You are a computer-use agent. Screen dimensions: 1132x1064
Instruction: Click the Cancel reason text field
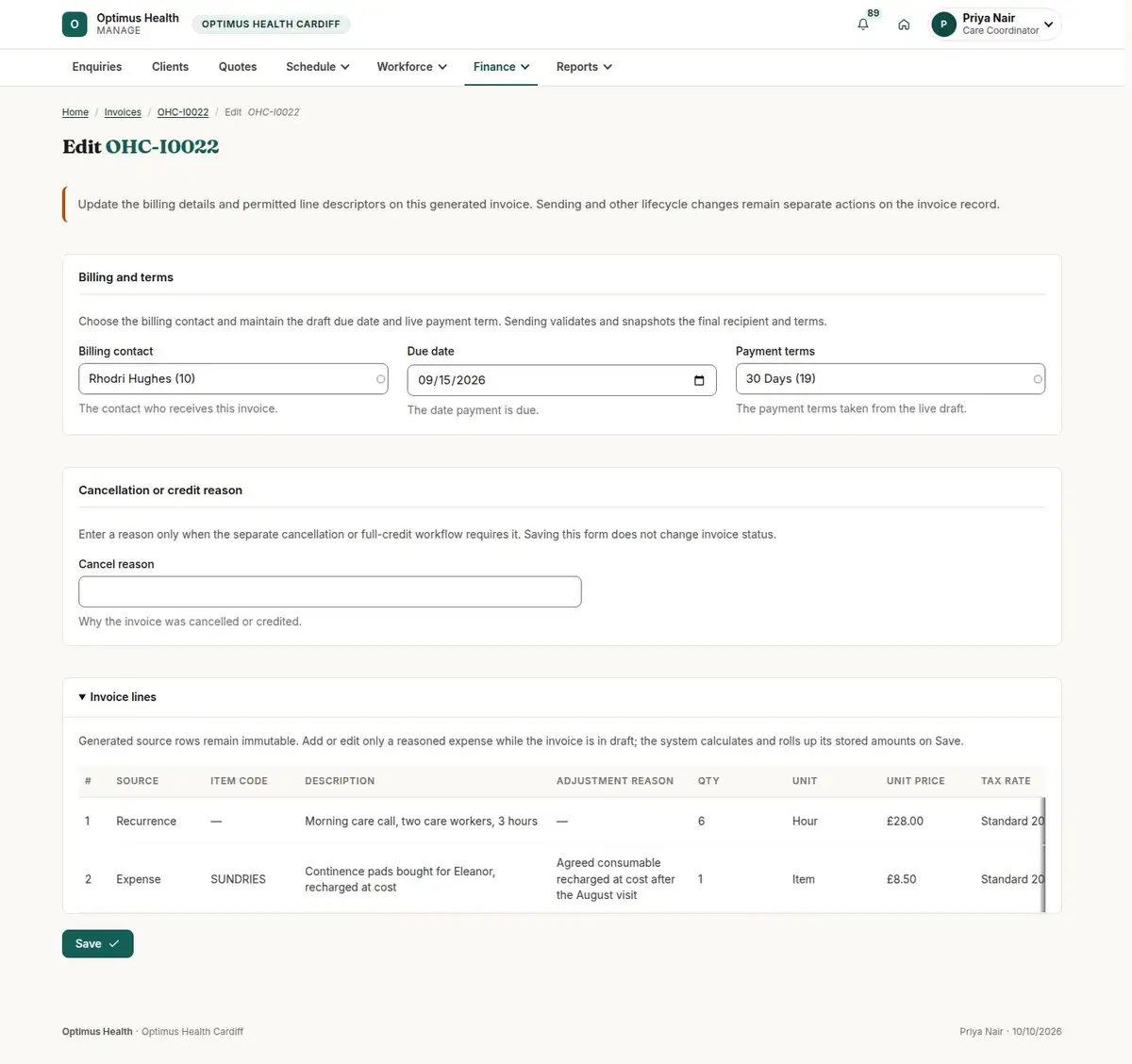tap(330, 591)
